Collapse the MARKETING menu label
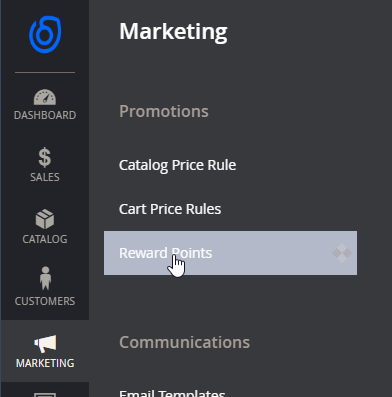 (x=45, y=363)
